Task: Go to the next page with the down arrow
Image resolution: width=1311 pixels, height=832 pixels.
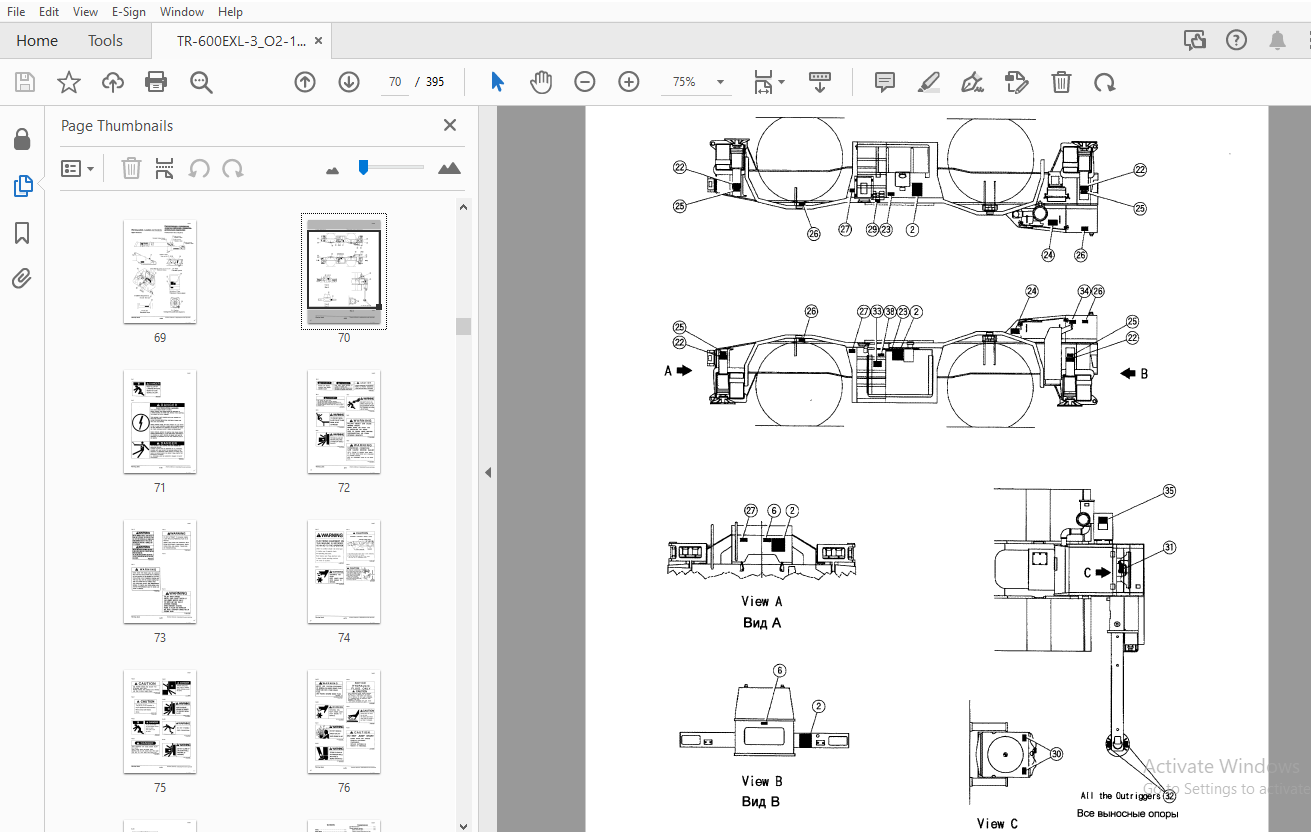Action: click(349, 82)
